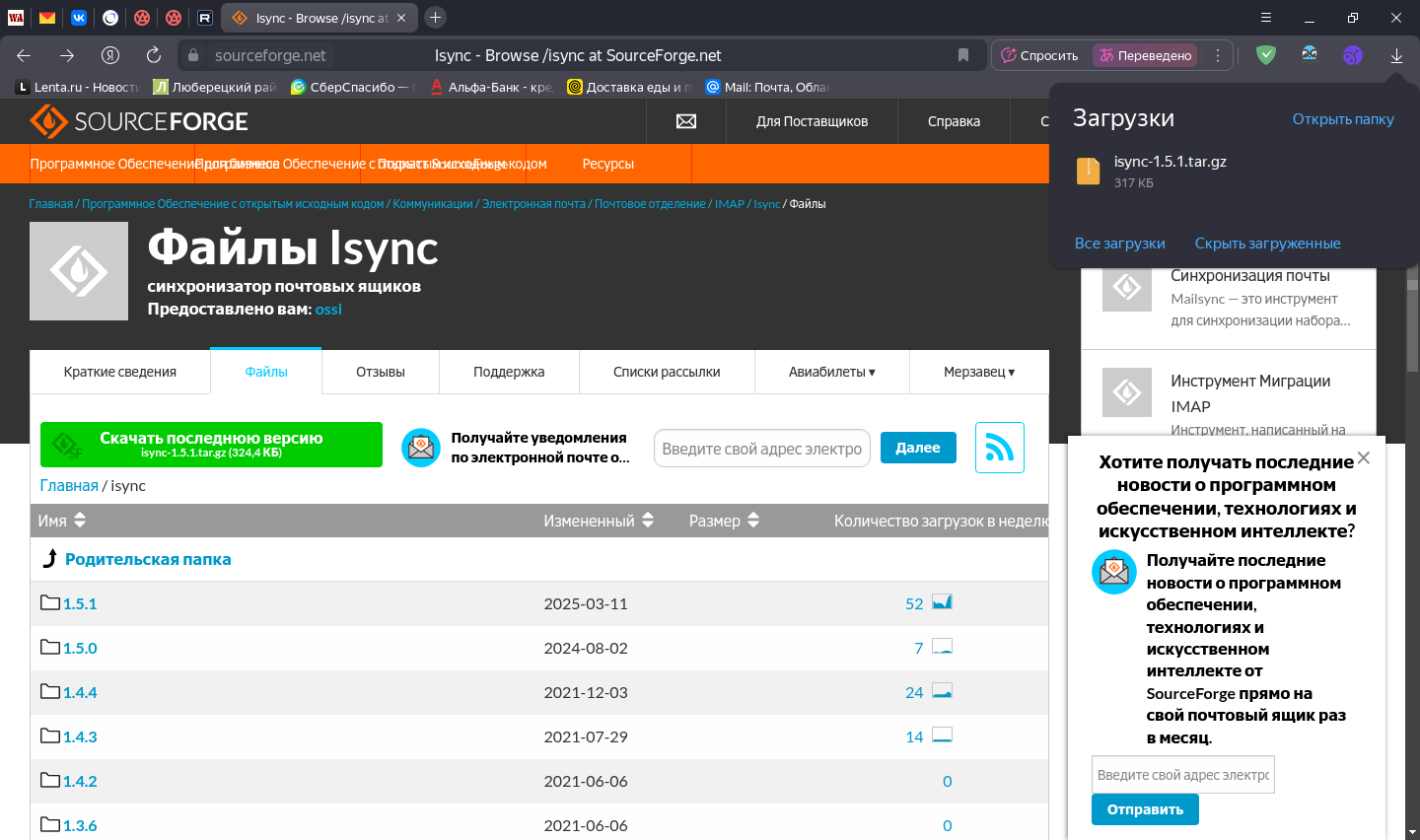Open browser downloads arrow icon
The height and width of the screenshot is (840, 1420).
[x=1396, y=55]
